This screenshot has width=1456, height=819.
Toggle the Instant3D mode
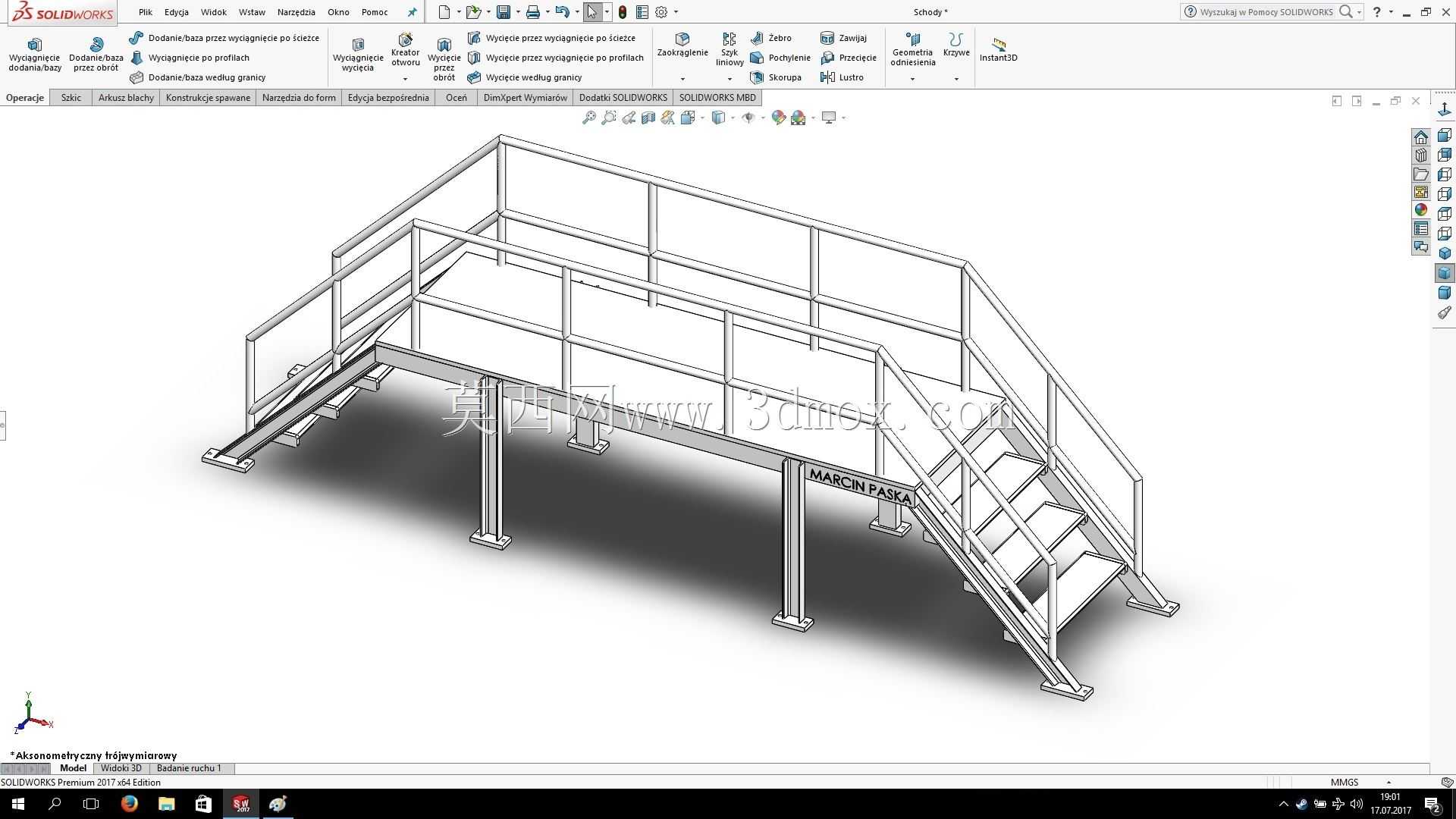point(998,50)
